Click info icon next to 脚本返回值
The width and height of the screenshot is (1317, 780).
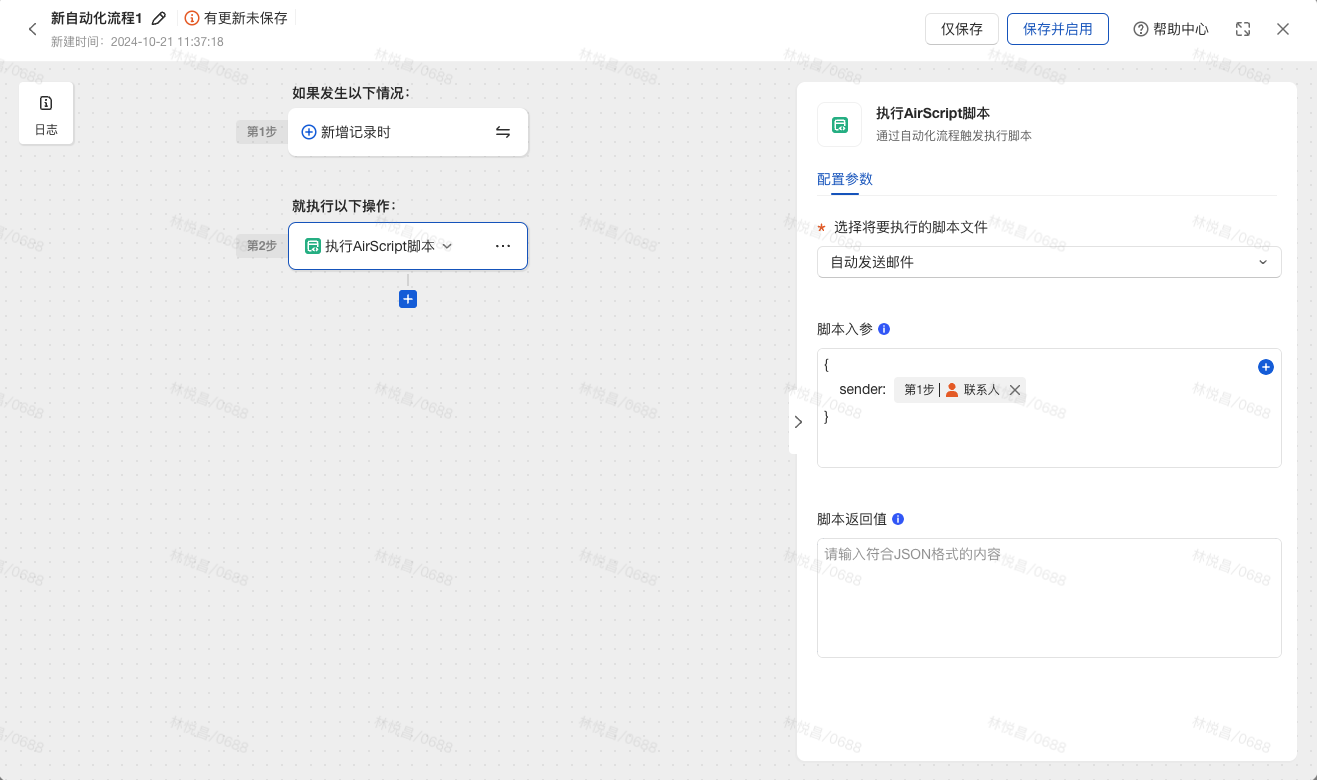(898, 519)
